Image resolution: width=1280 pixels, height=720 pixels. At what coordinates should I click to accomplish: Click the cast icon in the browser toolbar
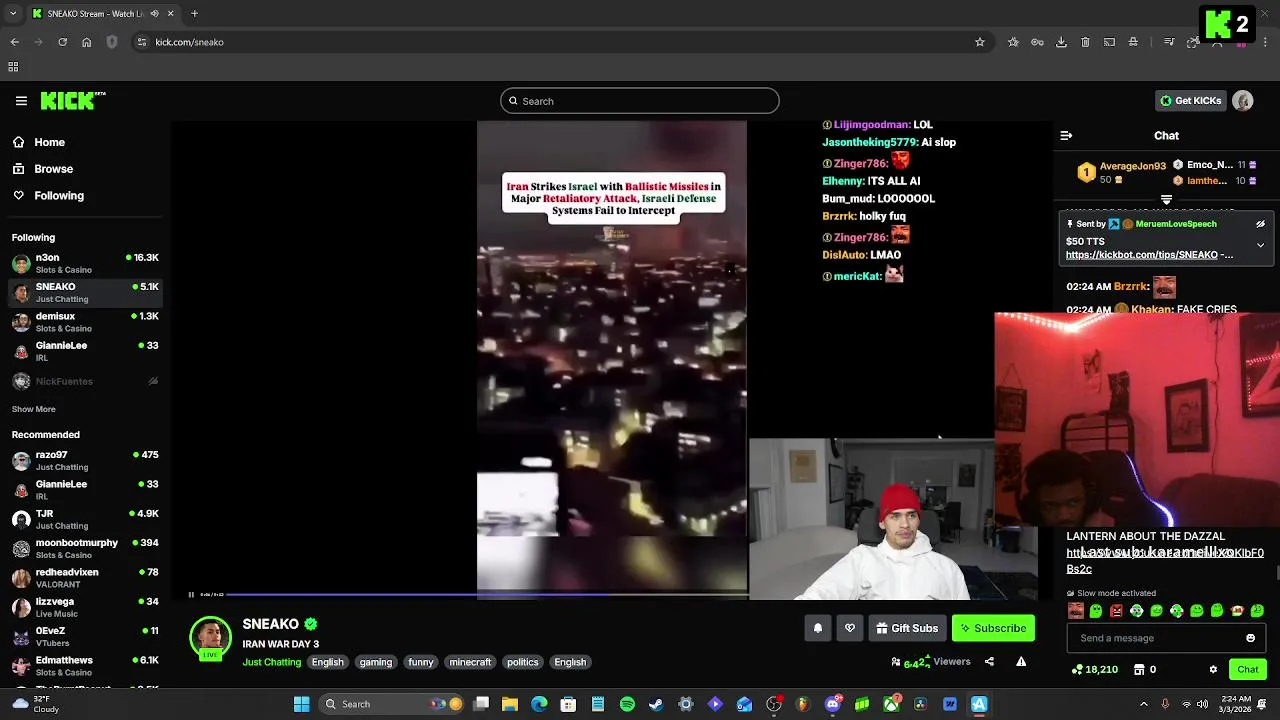tap(1109, 42)
